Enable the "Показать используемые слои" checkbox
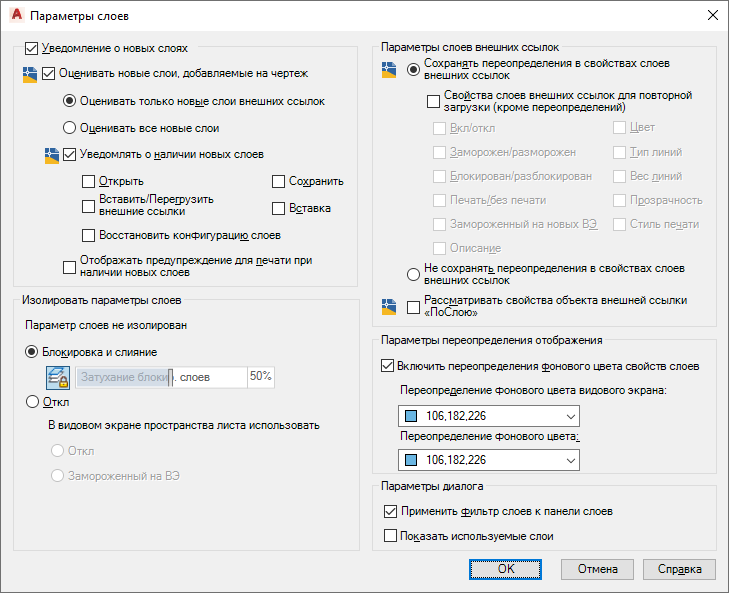Image resolution: width=729 pixels, height=593 pixels. (390, 536)
